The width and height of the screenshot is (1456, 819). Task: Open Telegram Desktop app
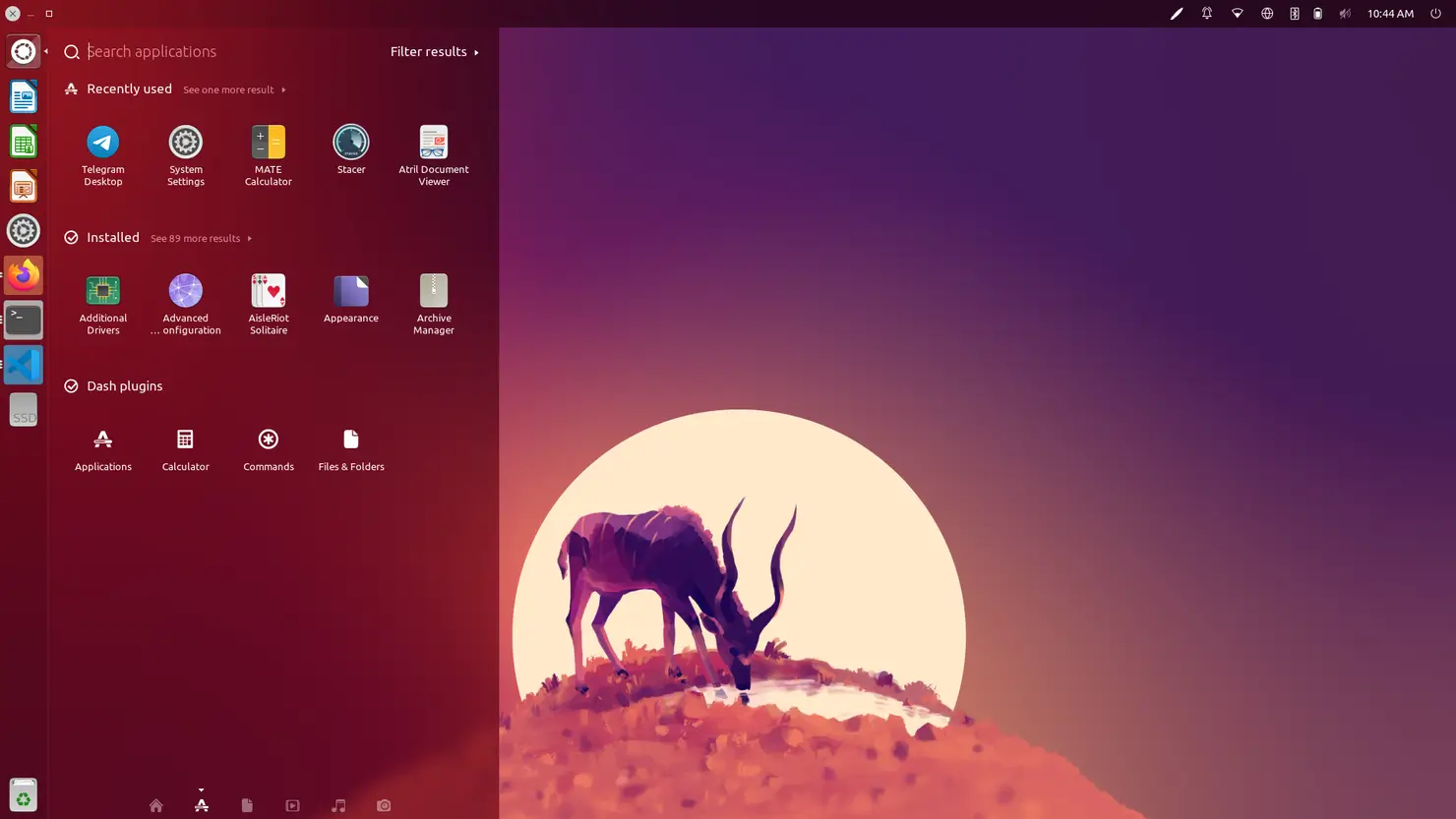102,155
